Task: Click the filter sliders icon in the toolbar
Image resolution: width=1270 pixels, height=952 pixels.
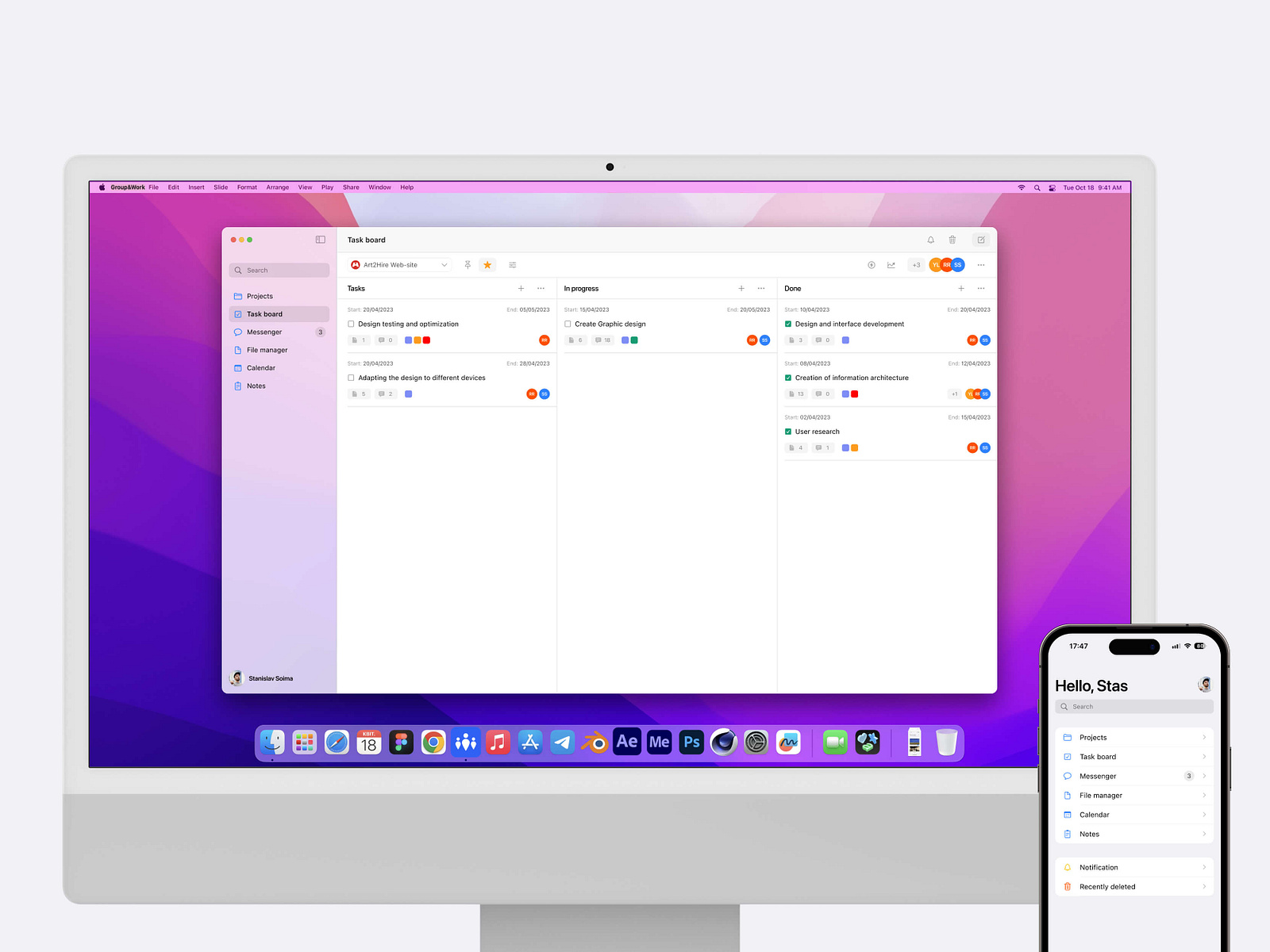Action: (513, 265)
